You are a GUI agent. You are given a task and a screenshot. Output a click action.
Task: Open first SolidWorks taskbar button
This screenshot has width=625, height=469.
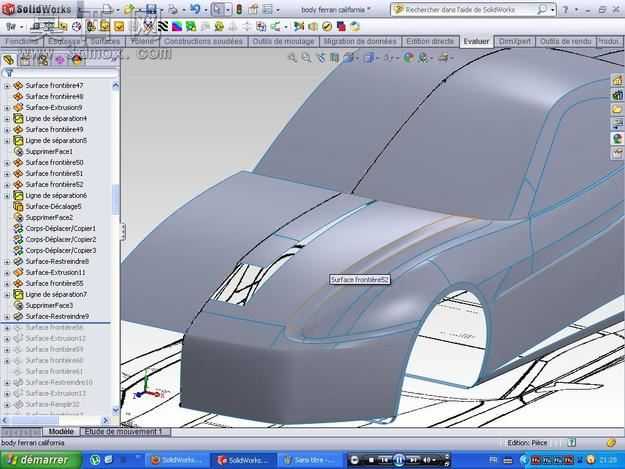point(177,460)
